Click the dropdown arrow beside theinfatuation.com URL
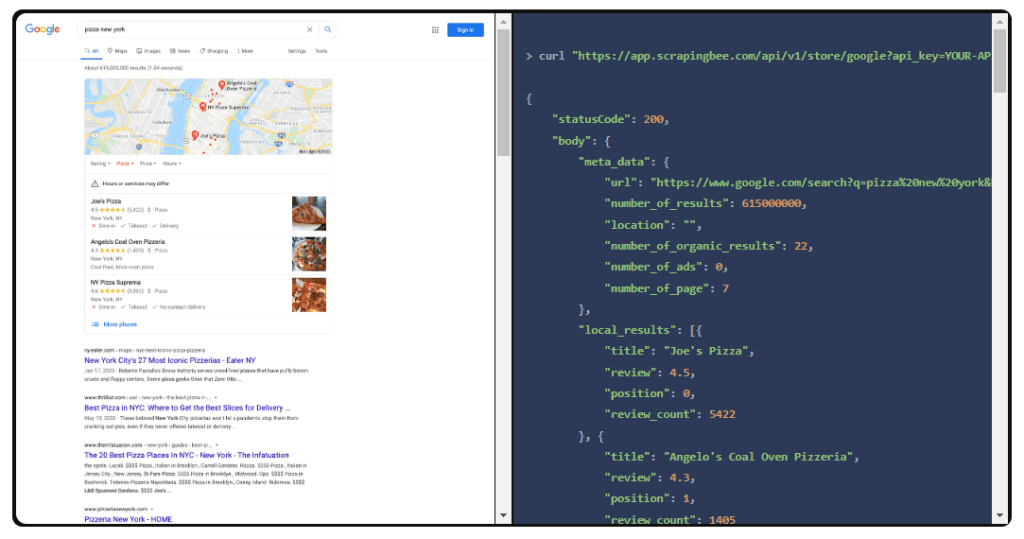The height and width of the screenshot is (539, 1024). coord(217,445)
